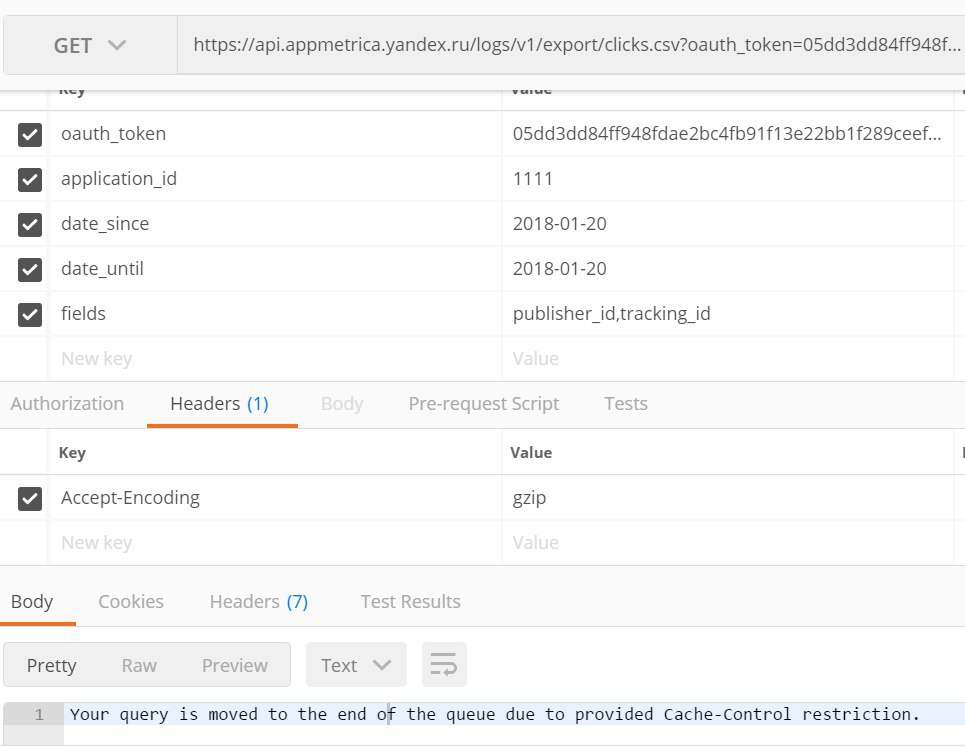This screenshot has height=747, width=965.
Task: Open the GET method dropdown
Action: pos(90,46)
